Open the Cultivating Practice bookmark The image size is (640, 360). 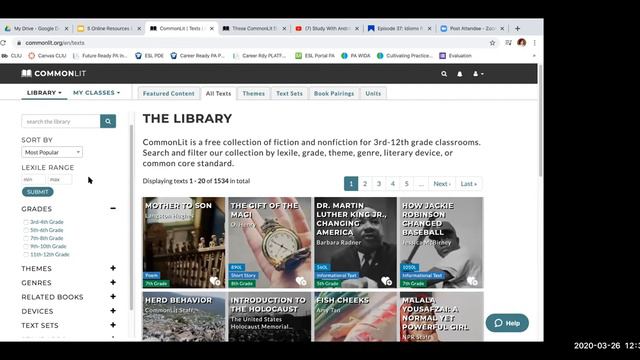click(x=405, y=56)
